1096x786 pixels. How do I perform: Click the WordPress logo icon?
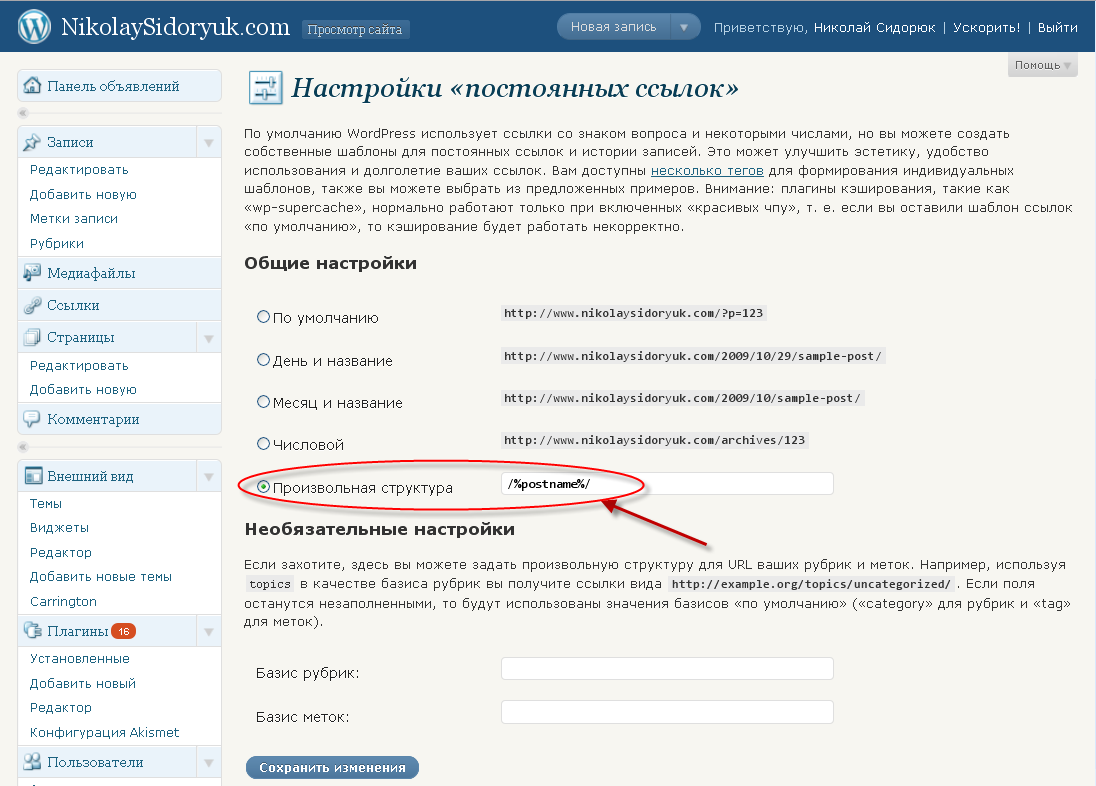point(34,27)
